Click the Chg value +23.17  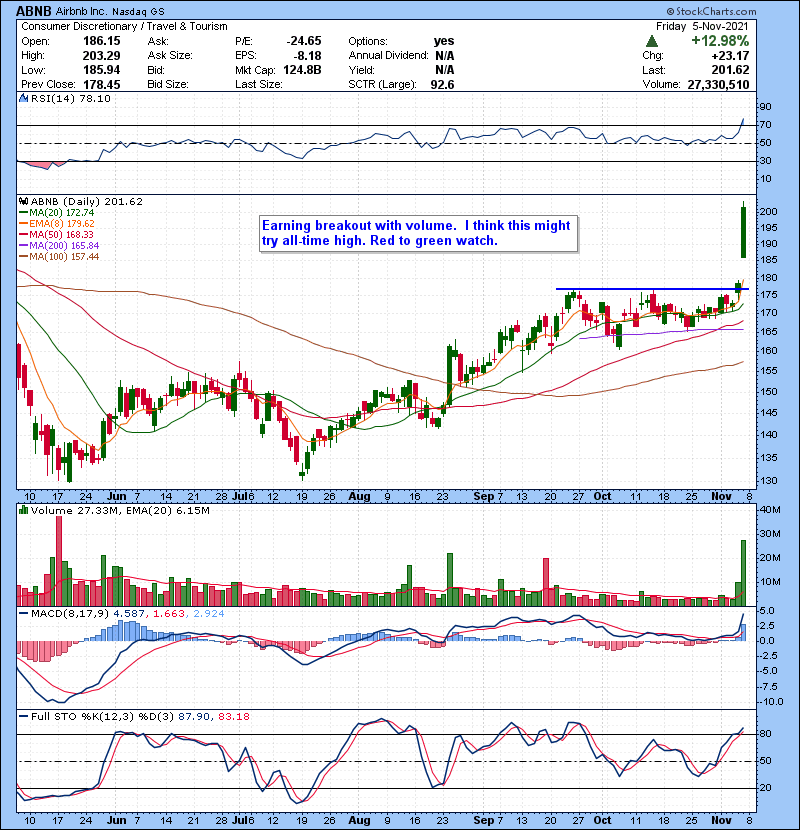pos(730,56)
